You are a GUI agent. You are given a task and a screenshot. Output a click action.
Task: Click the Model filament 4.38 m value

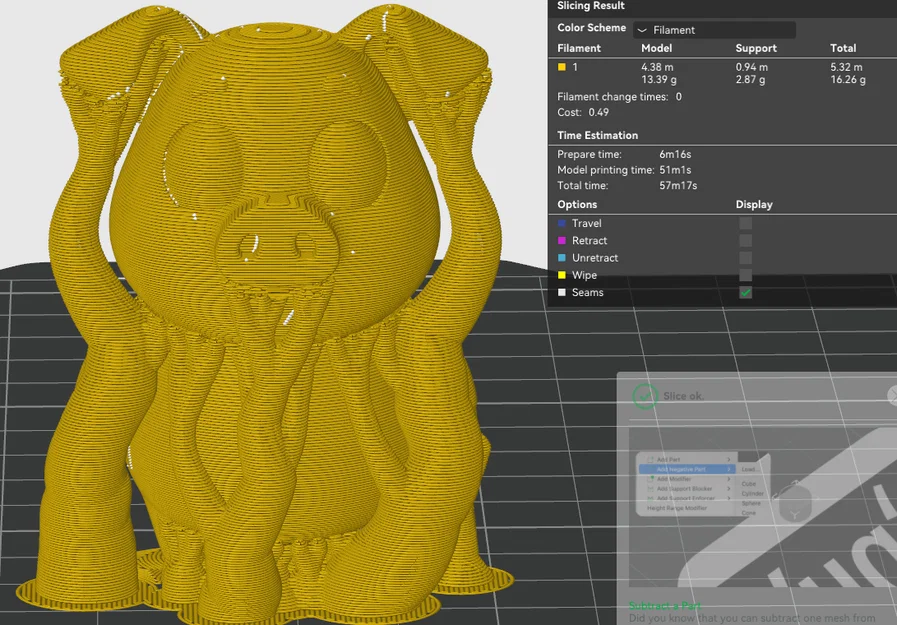point(657,67)
